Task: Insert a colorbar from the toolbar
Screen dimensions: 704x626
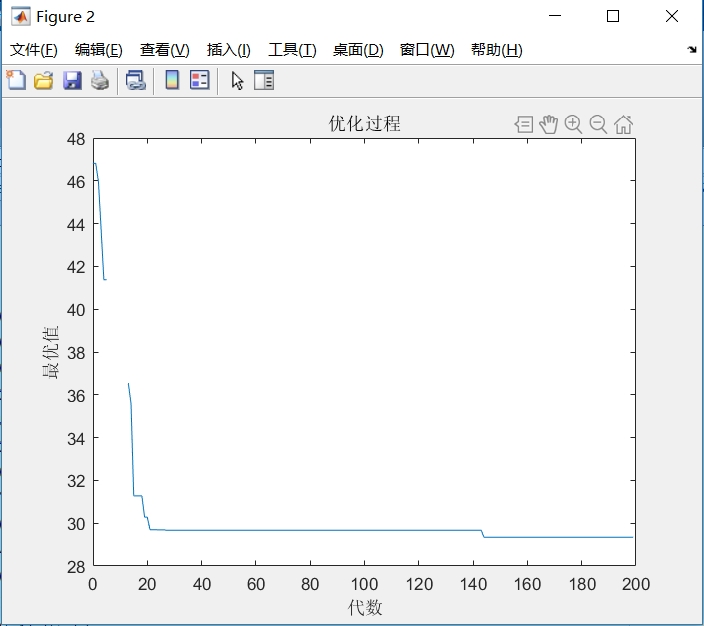Action: pyautogui.click(x=172, y=80)
